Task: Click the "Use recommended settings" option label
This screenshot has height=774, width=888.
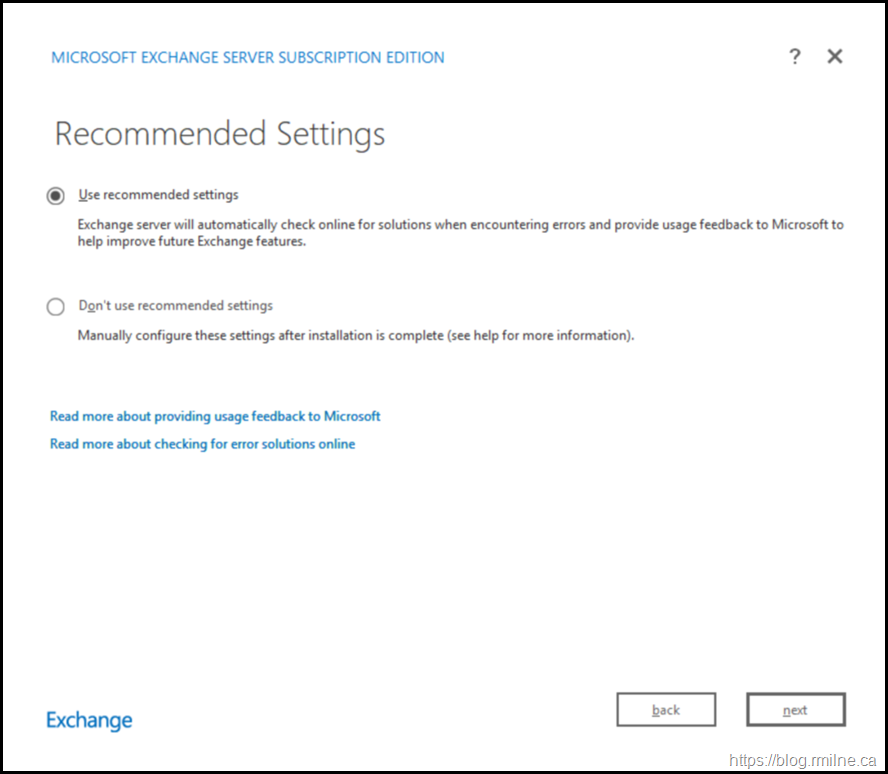Action: tap(158, 195)
